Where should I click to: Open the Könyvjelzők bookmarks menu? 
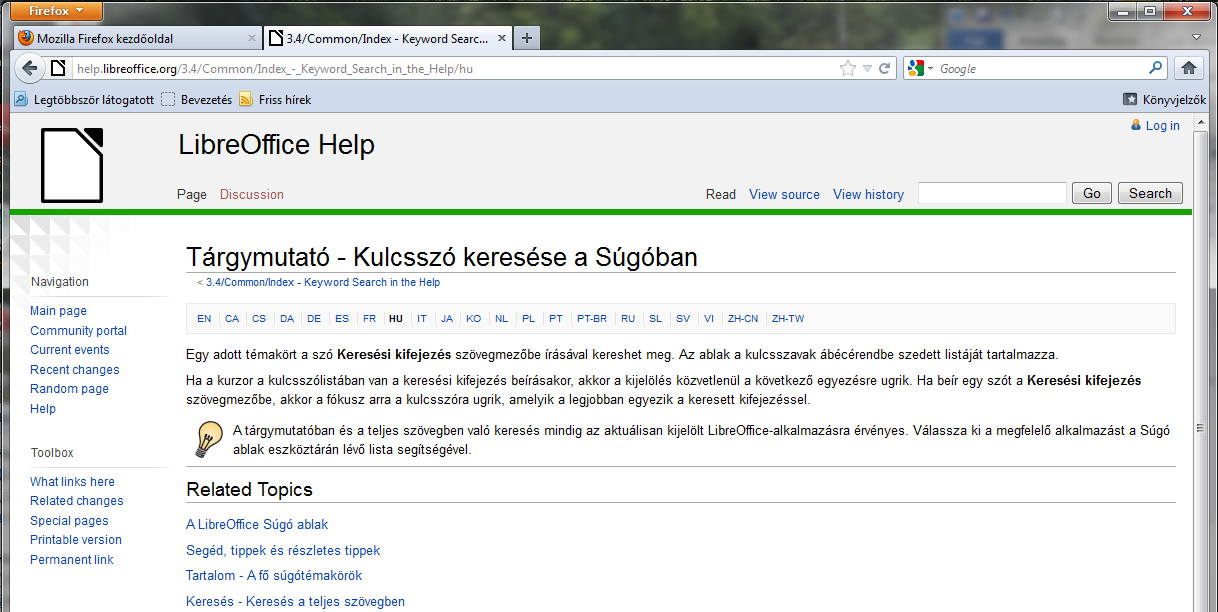point(1164,100)
